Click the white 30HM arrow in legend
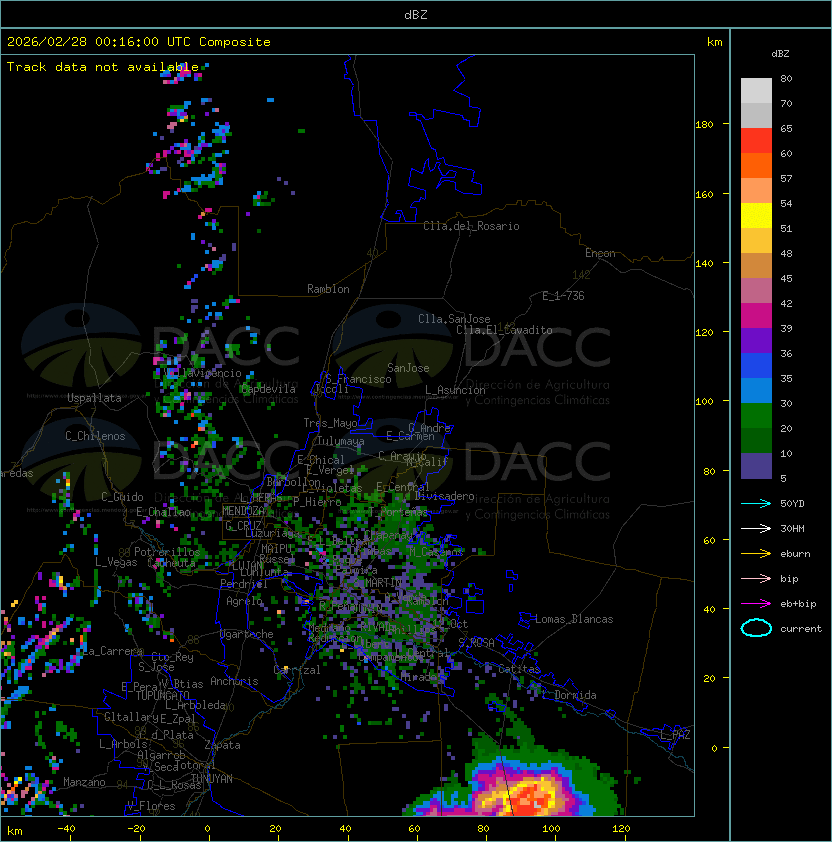This screenshot has width=832, height=842. coord(756,528)
